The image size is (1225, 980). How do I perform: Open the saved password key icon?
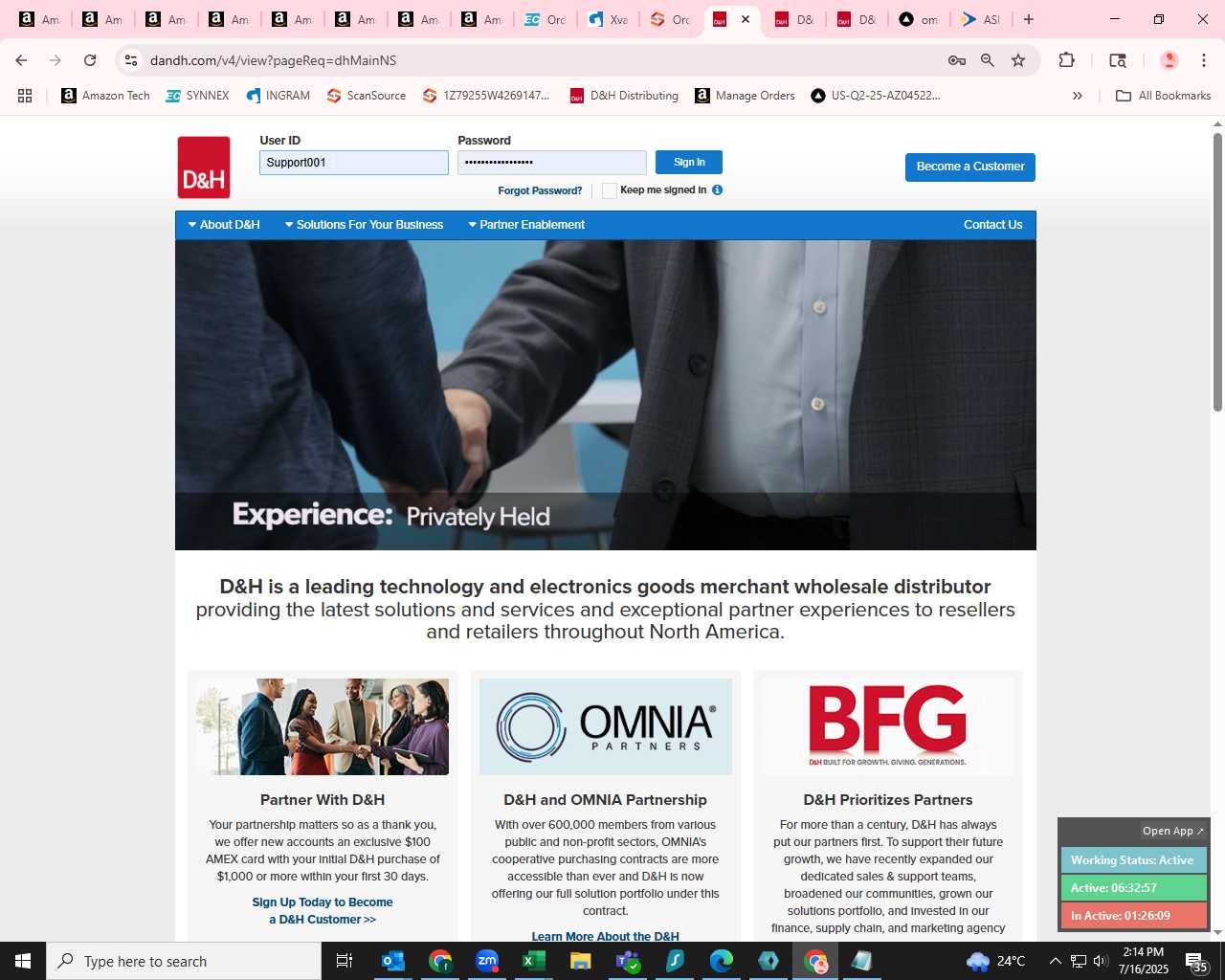tap(956, 60)
